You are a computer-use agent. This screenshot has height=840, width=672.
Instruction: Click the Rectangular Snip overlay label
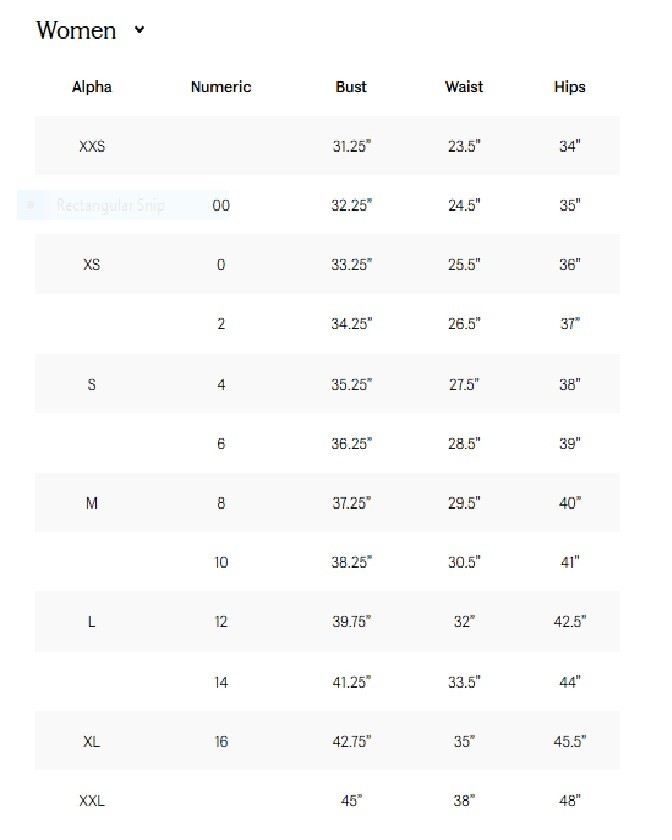point(111,205)
